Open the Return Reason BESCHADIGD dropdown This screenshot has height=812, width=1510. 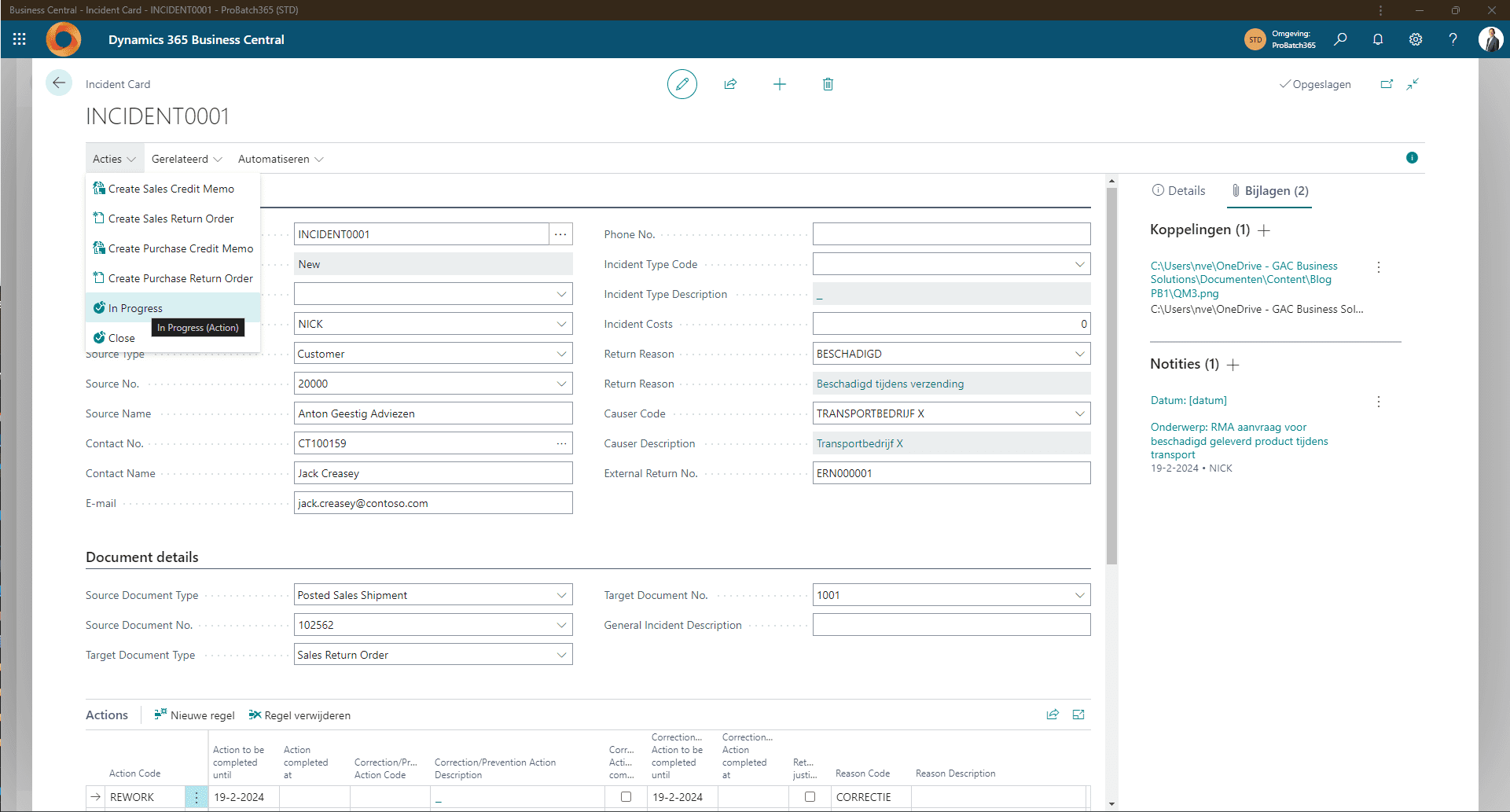pyautogui.click(x=1079, y=354)
